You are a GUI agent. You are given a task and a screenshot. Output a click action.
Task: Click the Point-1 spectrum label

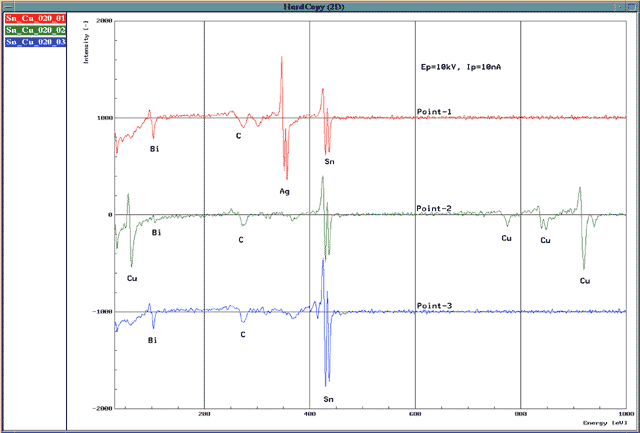tap(434, 112)
